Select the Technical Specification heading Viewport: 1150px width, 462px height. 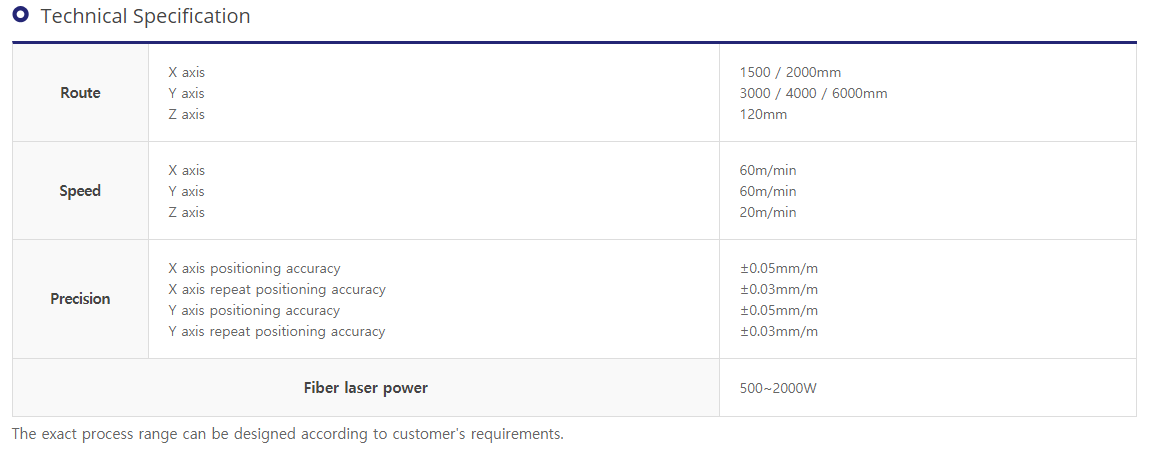click(145, 15)
